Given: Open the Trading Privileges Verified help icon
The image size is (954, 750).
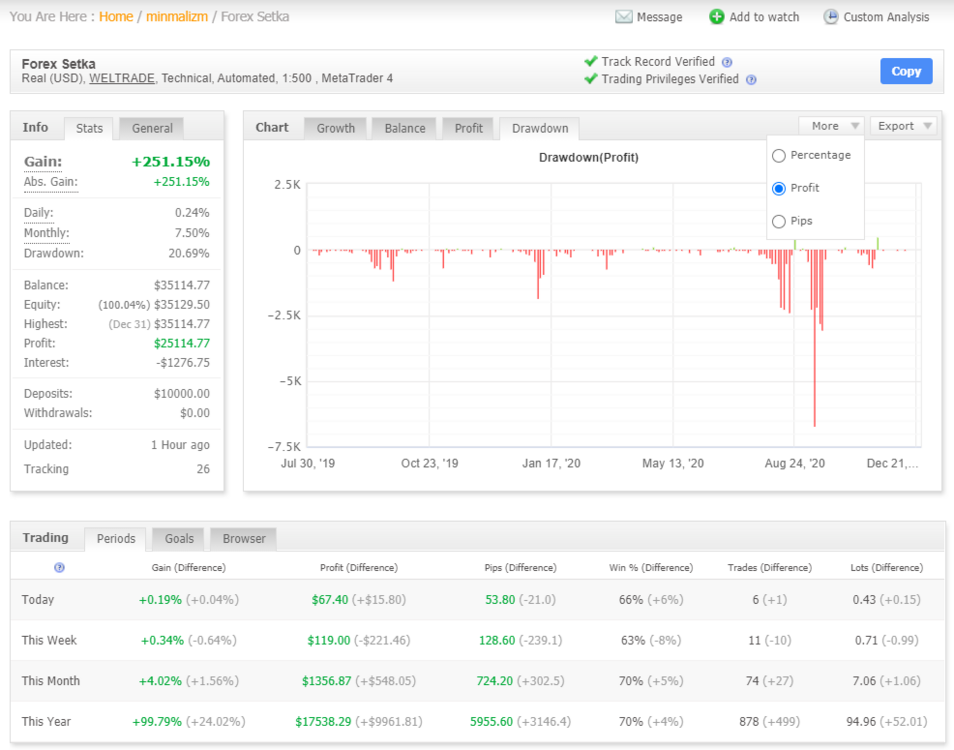Looking at the screenshot, I should pyautogui.click(x=751, y=80).
